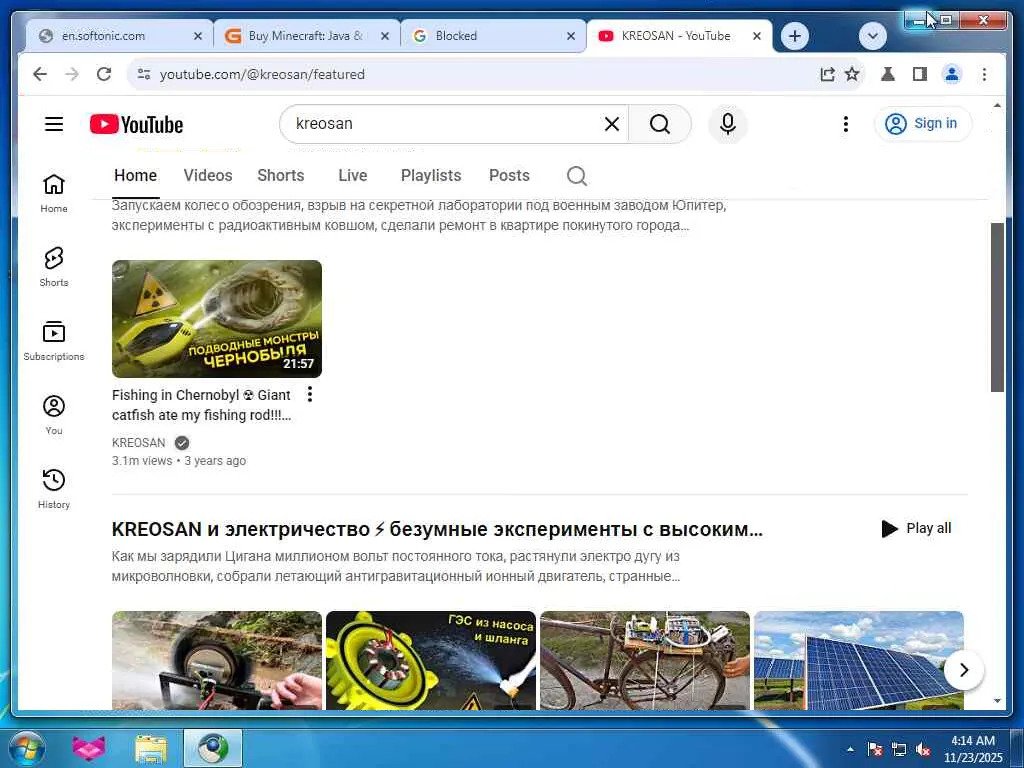The width and height of the screenshot is (1024, 768).
Task: Open the Windows Start menu
Action: pos(26,748)
